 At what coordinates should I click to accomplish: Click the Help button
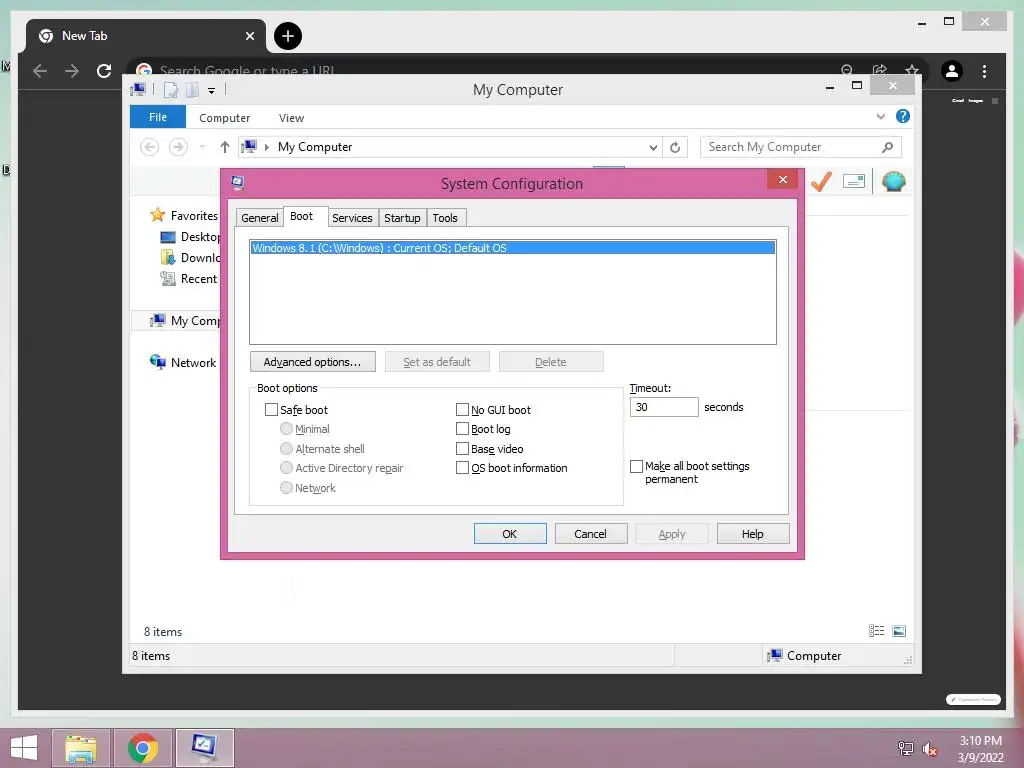753,534
